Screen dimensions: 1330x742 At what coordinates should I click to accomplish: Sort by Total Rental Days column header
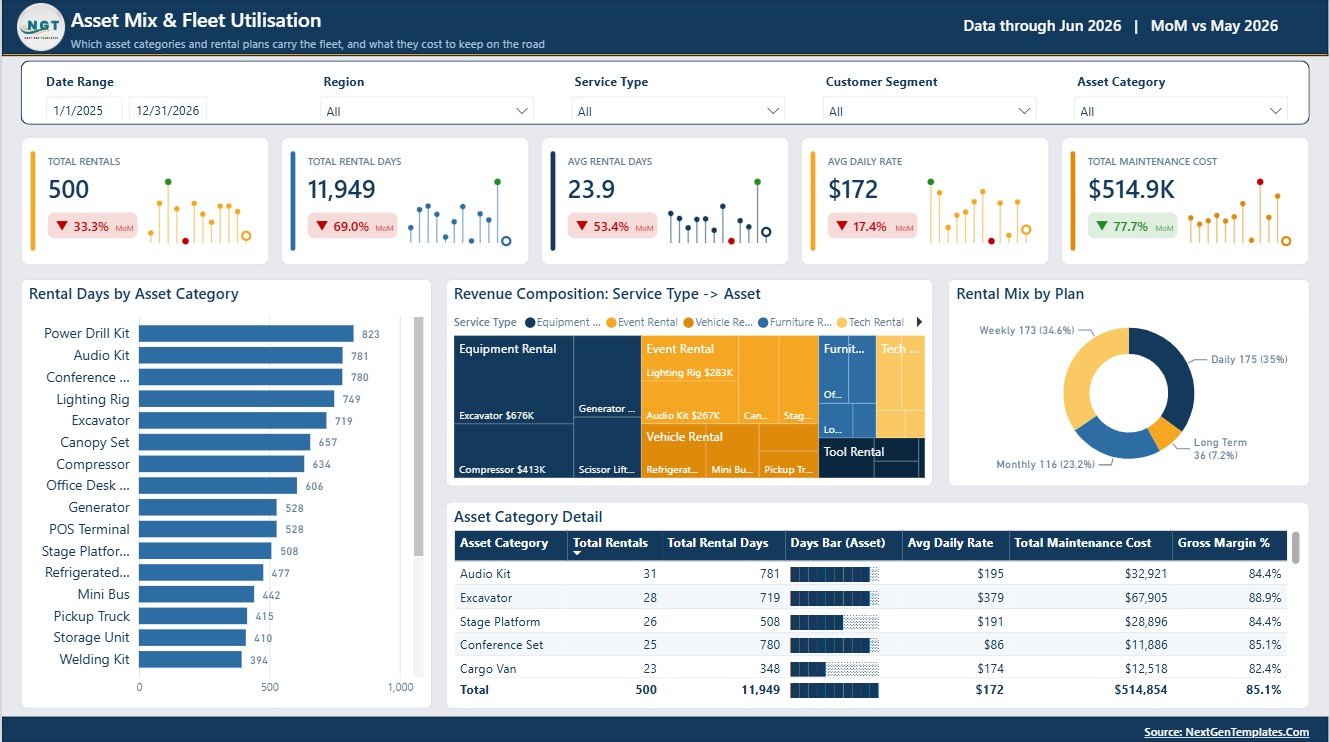coord(722,545)
